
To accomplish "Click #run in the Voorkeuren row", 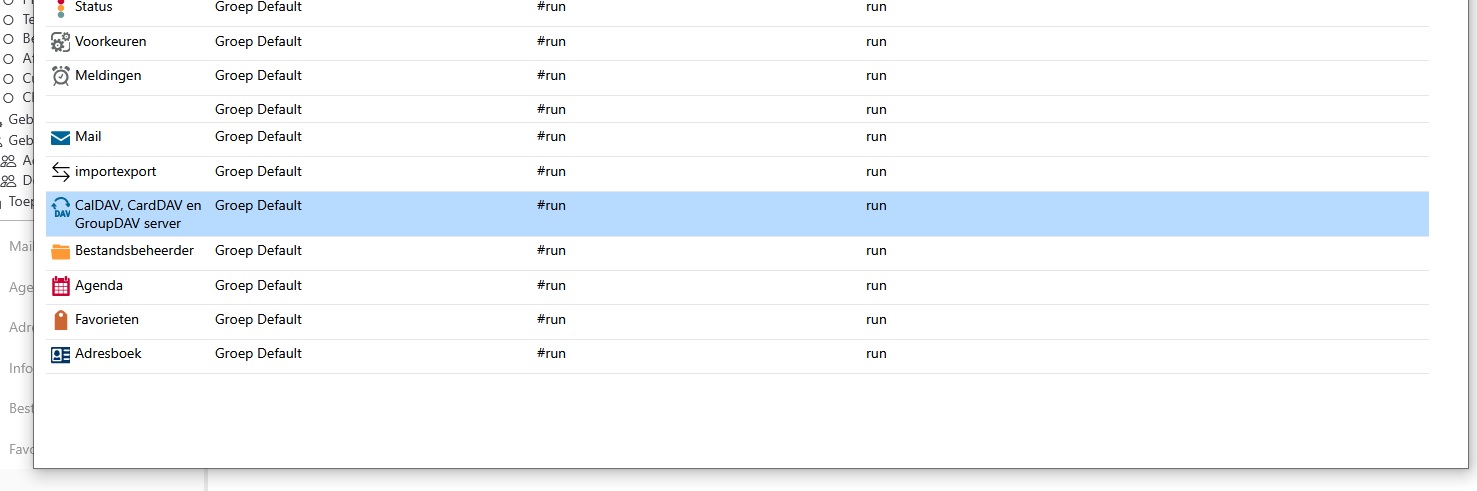I will (x=551, y=41).
